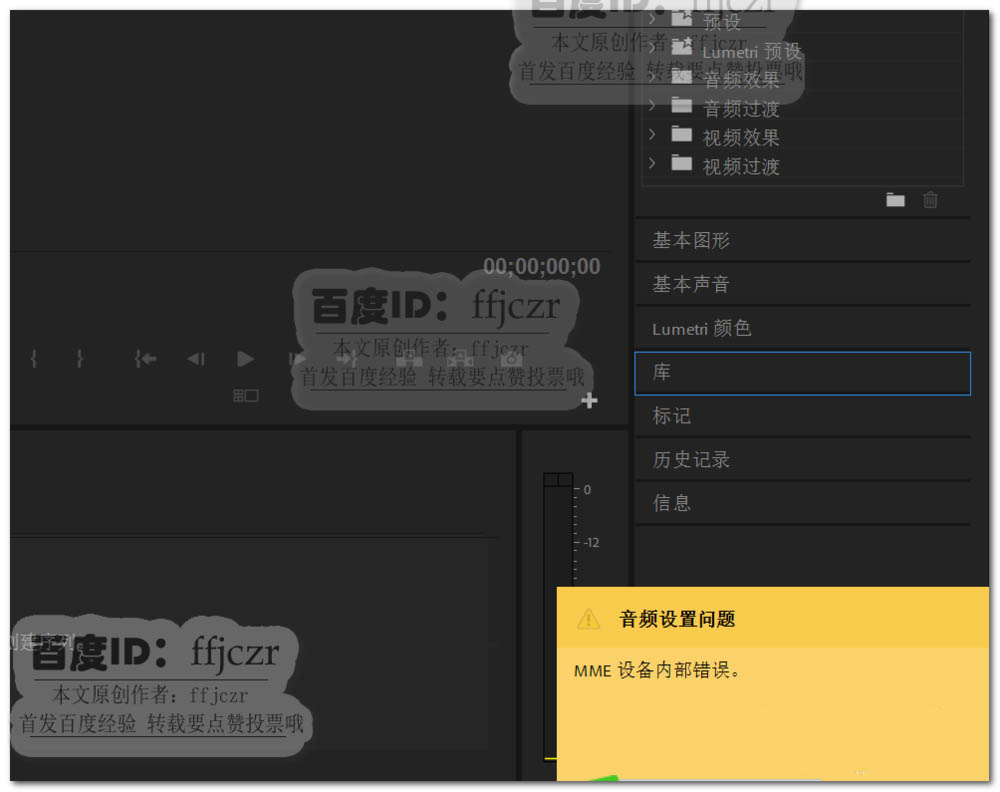Click the 预设 folder icon
The height and width of the screenshot is (792, 1000).
682,18
